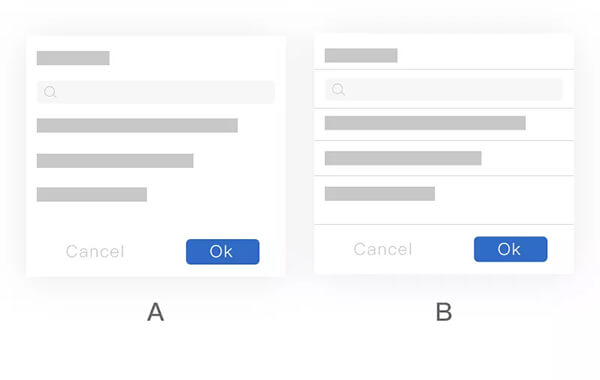The image size is (600, 380).
Task: Click the search magnifier icon in dialog A
Action: click(50, 92)
